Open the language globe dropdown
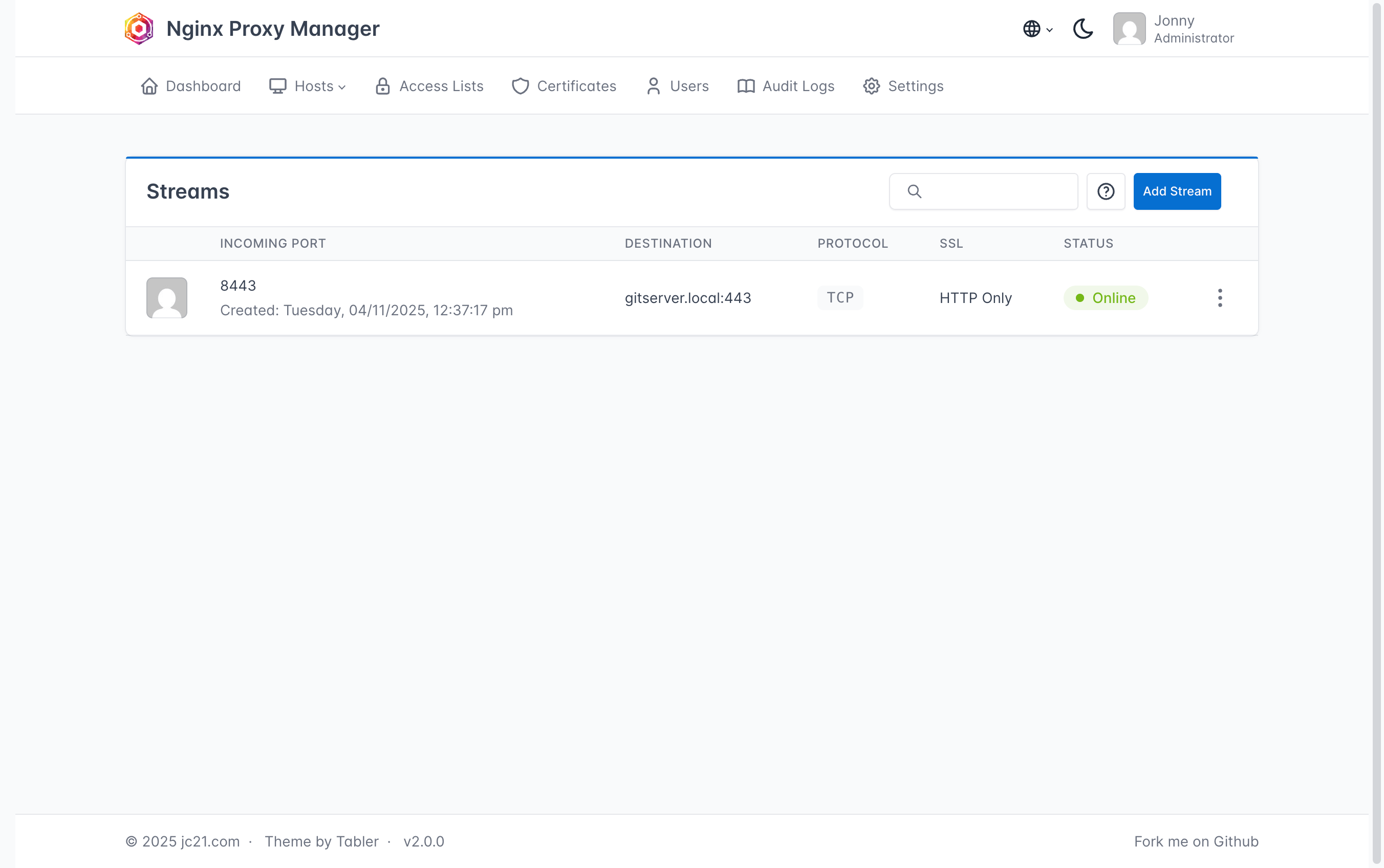The width and height of the screenshot is (1384, 868). [1036, 28]
